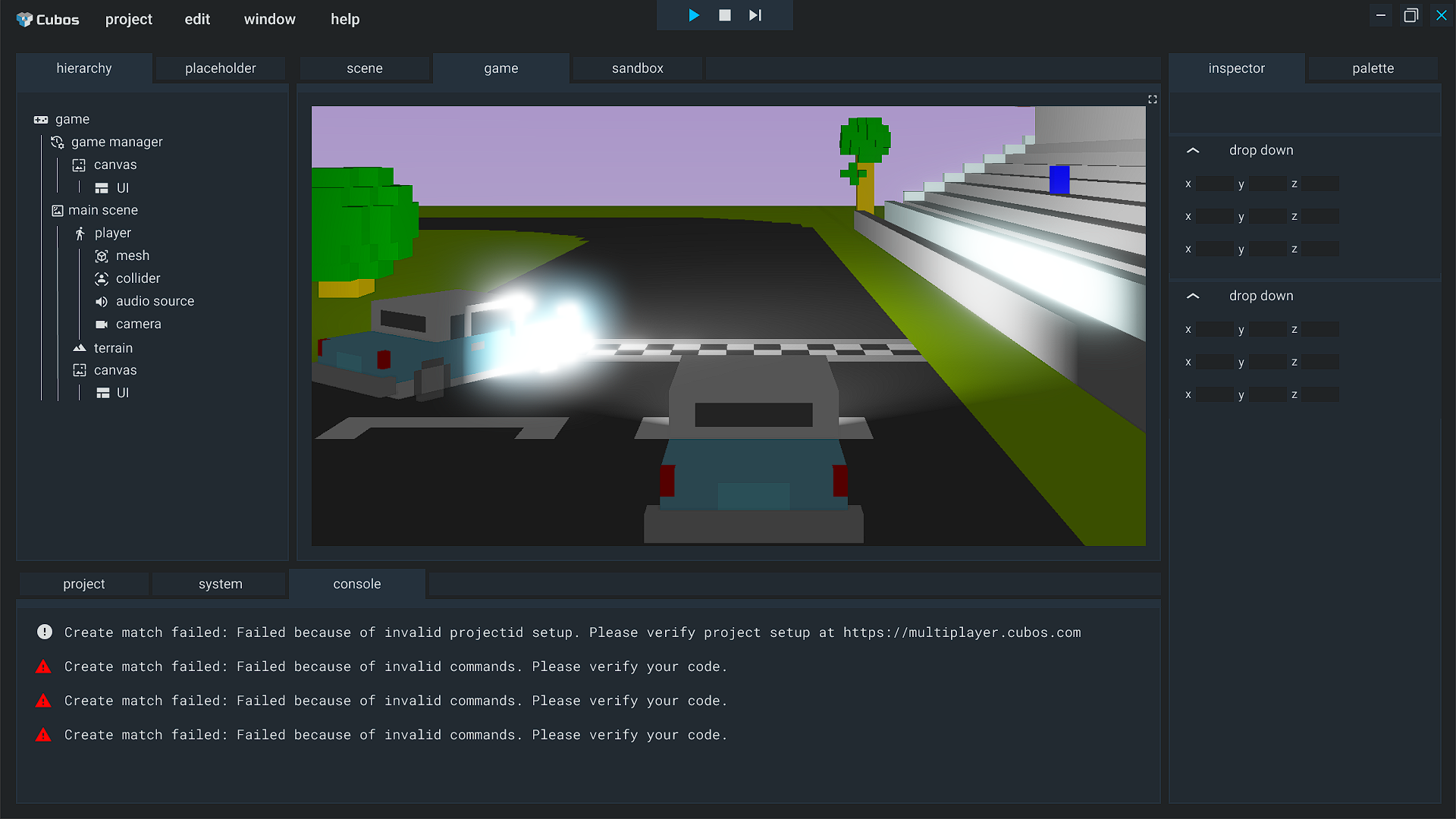
Task: Click the mesh icon in hierarchy
Action: tap(102, 256)
